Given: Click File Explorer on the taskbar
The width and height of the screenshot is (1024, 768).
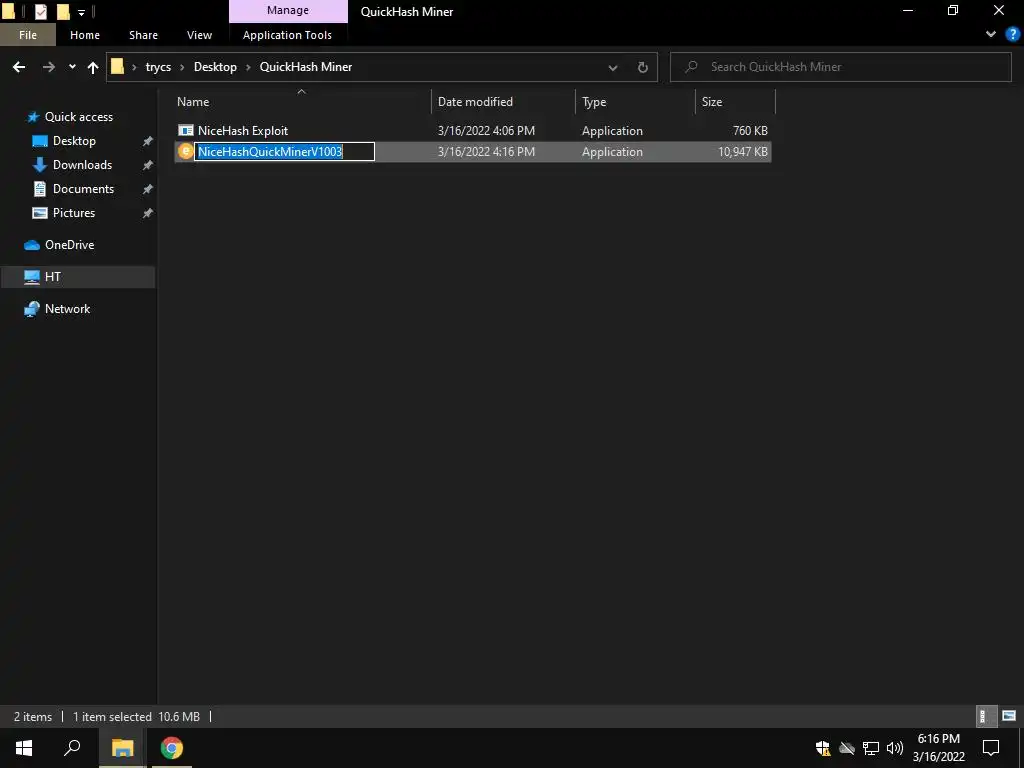Looking at the screenshot, I should click(122, 748).
